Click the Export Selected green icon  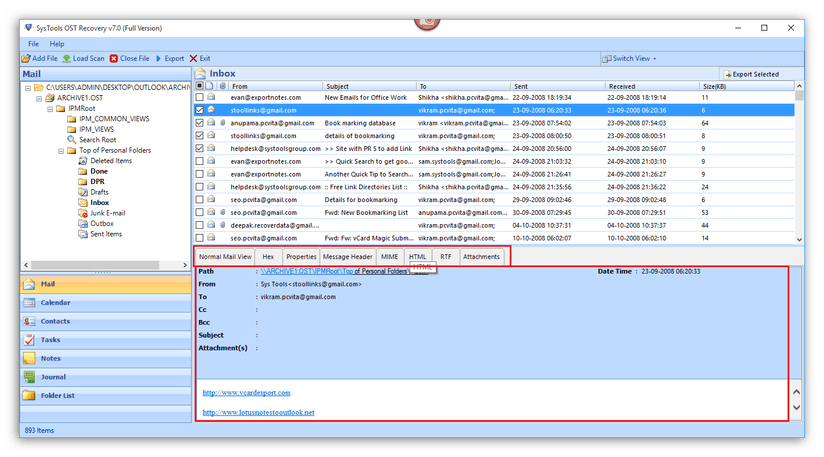728,75
